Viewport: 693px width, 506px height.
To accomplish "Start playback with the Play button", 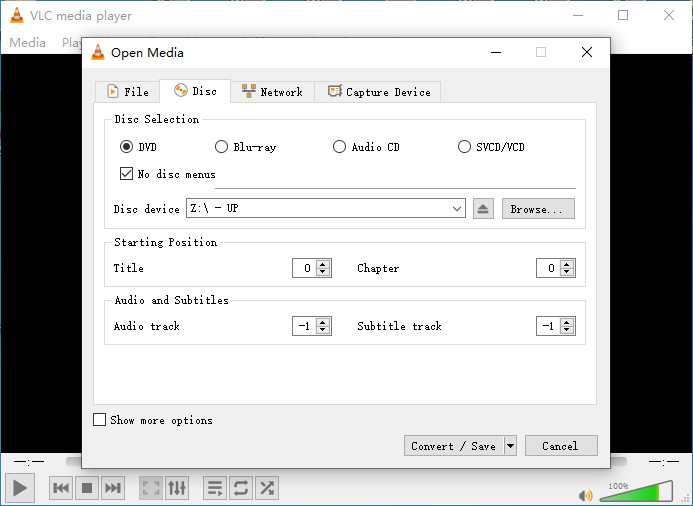I will tap(19, 488).
